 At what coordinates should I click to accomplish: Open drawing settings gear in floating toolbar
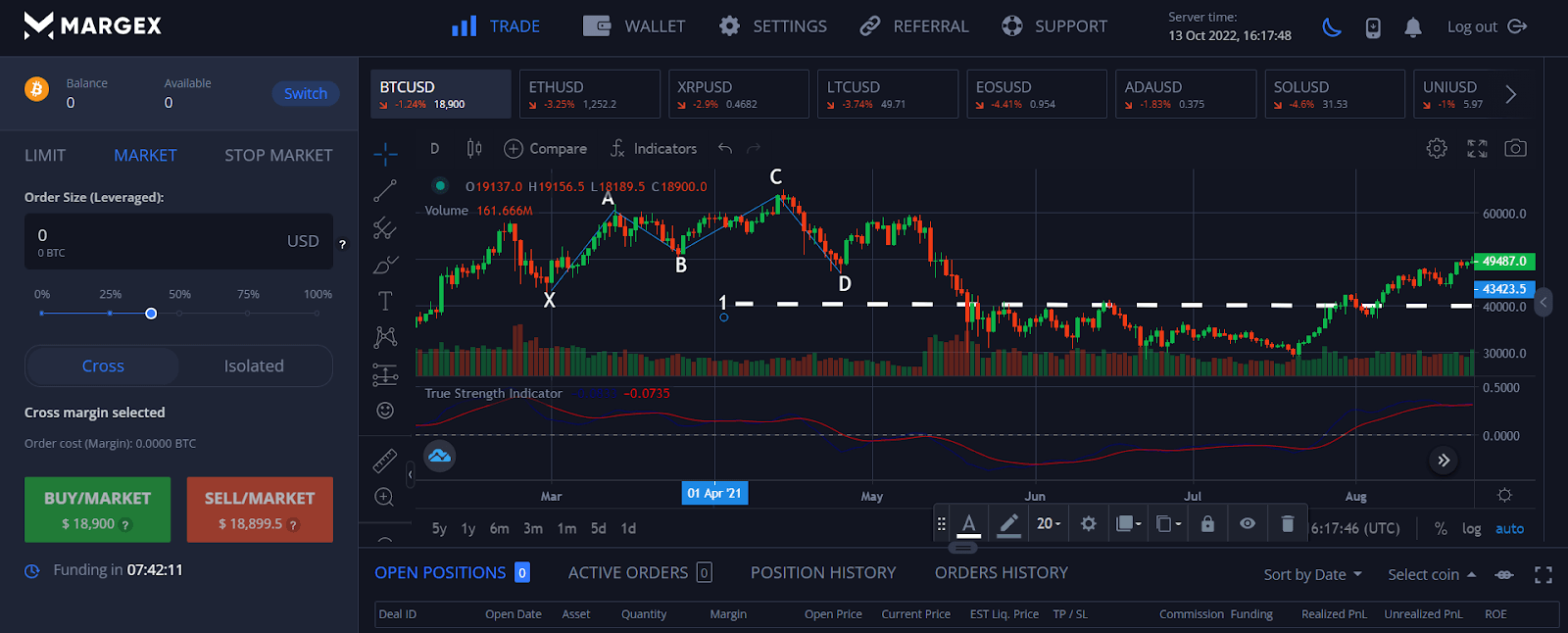click(1088, 523)
